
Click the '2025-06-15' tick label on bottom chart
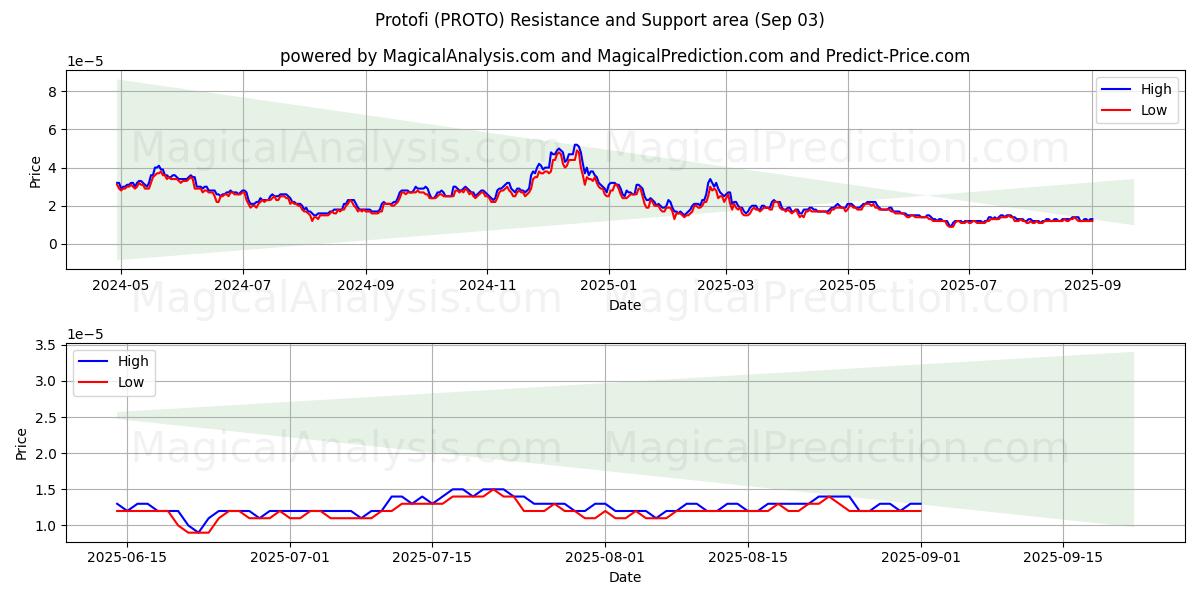tap(128, 557)
